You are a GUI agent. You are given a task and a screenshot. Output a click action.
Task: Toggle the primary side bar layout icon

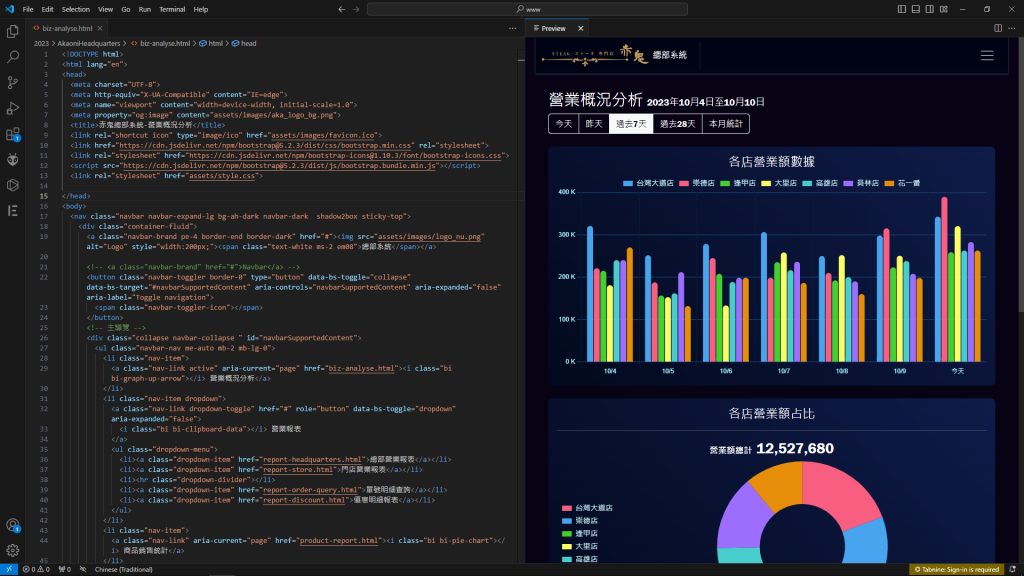coord(901,9)
